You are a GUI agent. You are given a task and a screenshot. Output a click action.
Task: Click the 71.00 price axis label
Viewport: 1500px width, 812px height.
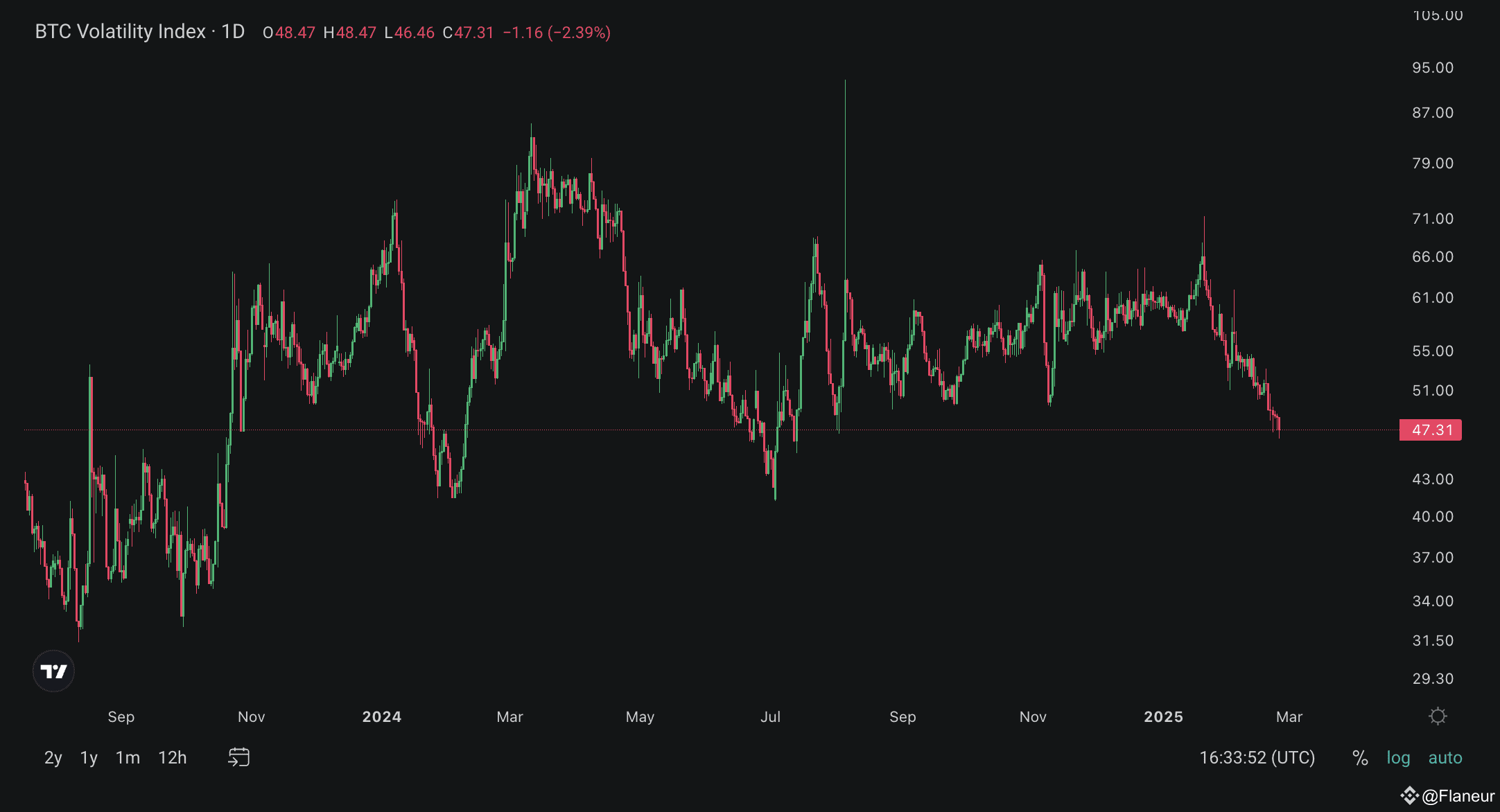(1433, 219)
